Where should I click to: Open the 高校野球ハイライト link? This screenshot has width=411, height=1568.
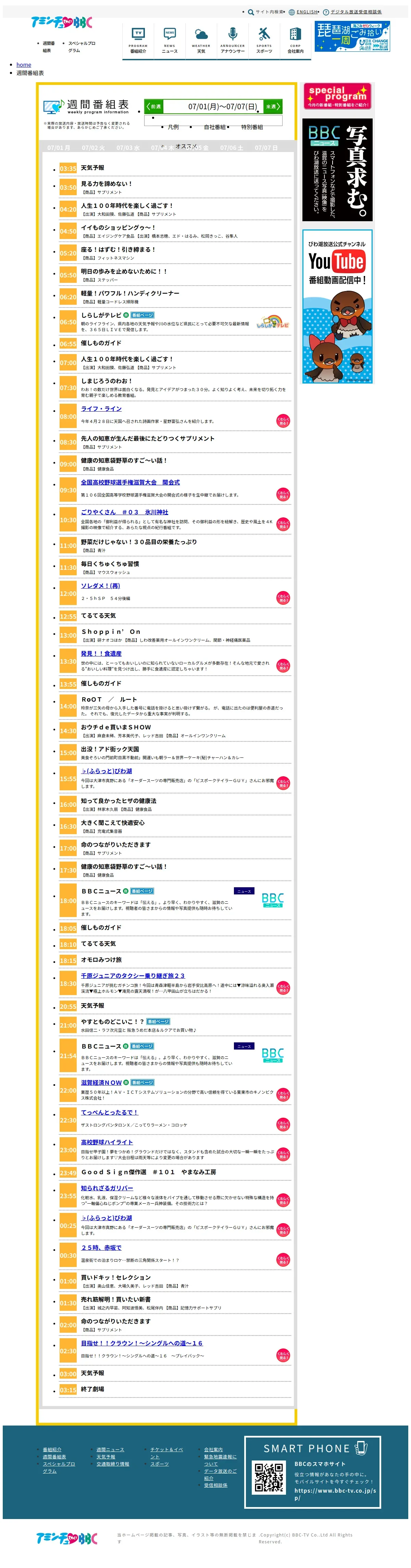(x=107, y=1142)
